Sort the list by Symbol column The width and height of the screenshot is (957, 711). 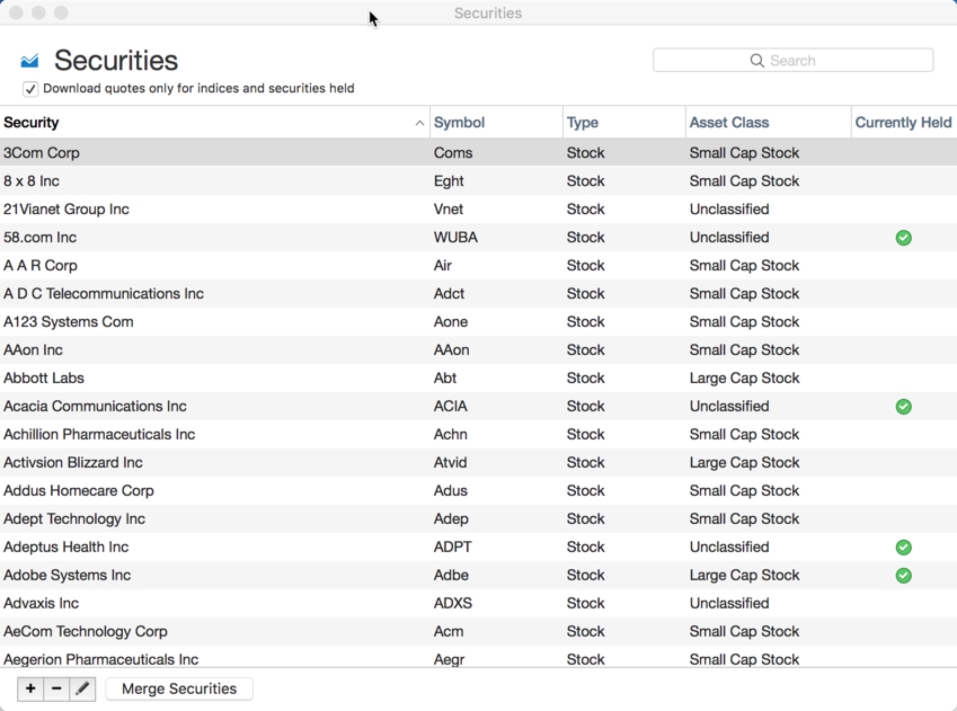[459, 123]
